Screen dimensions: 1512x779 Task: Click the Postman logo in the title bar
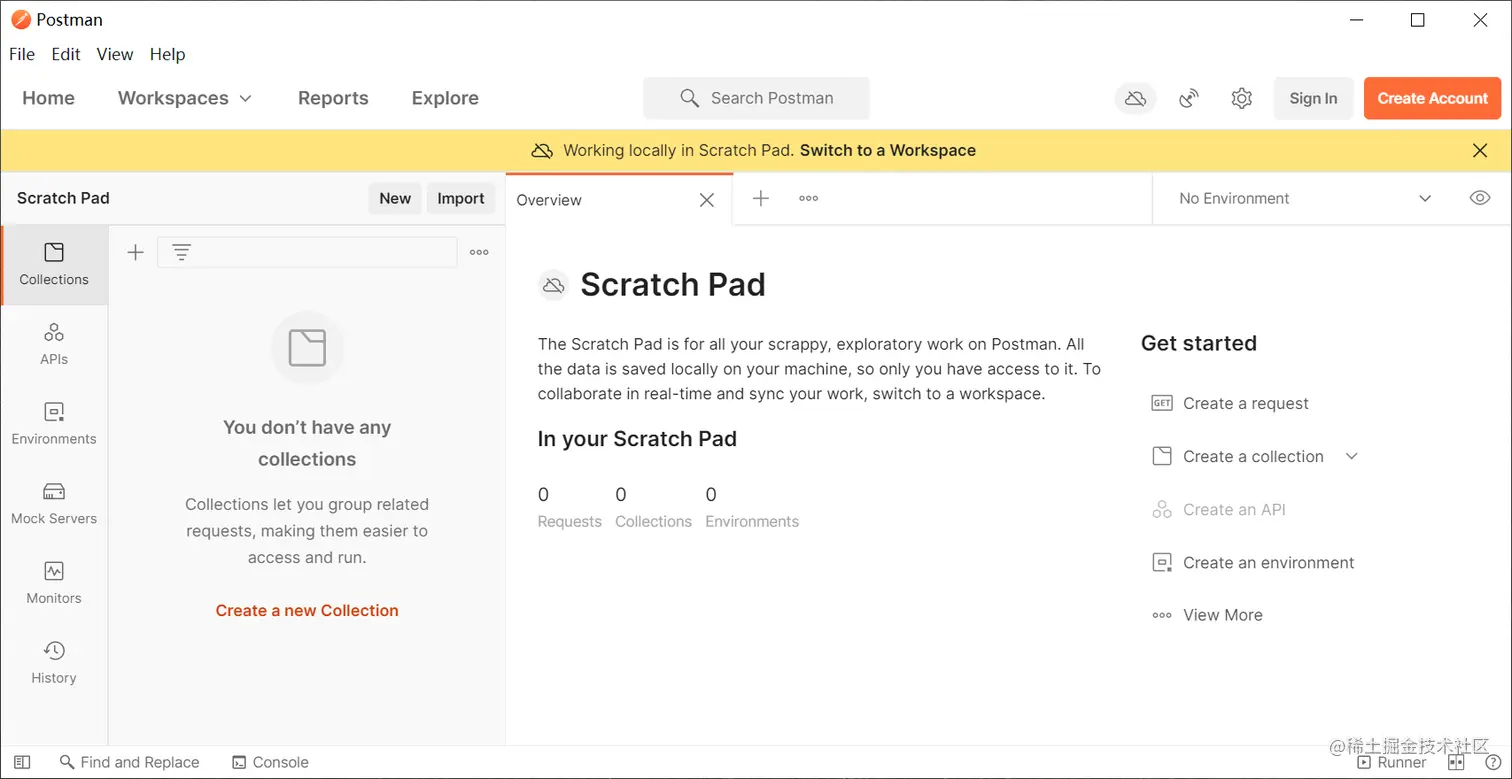point(21,19)
